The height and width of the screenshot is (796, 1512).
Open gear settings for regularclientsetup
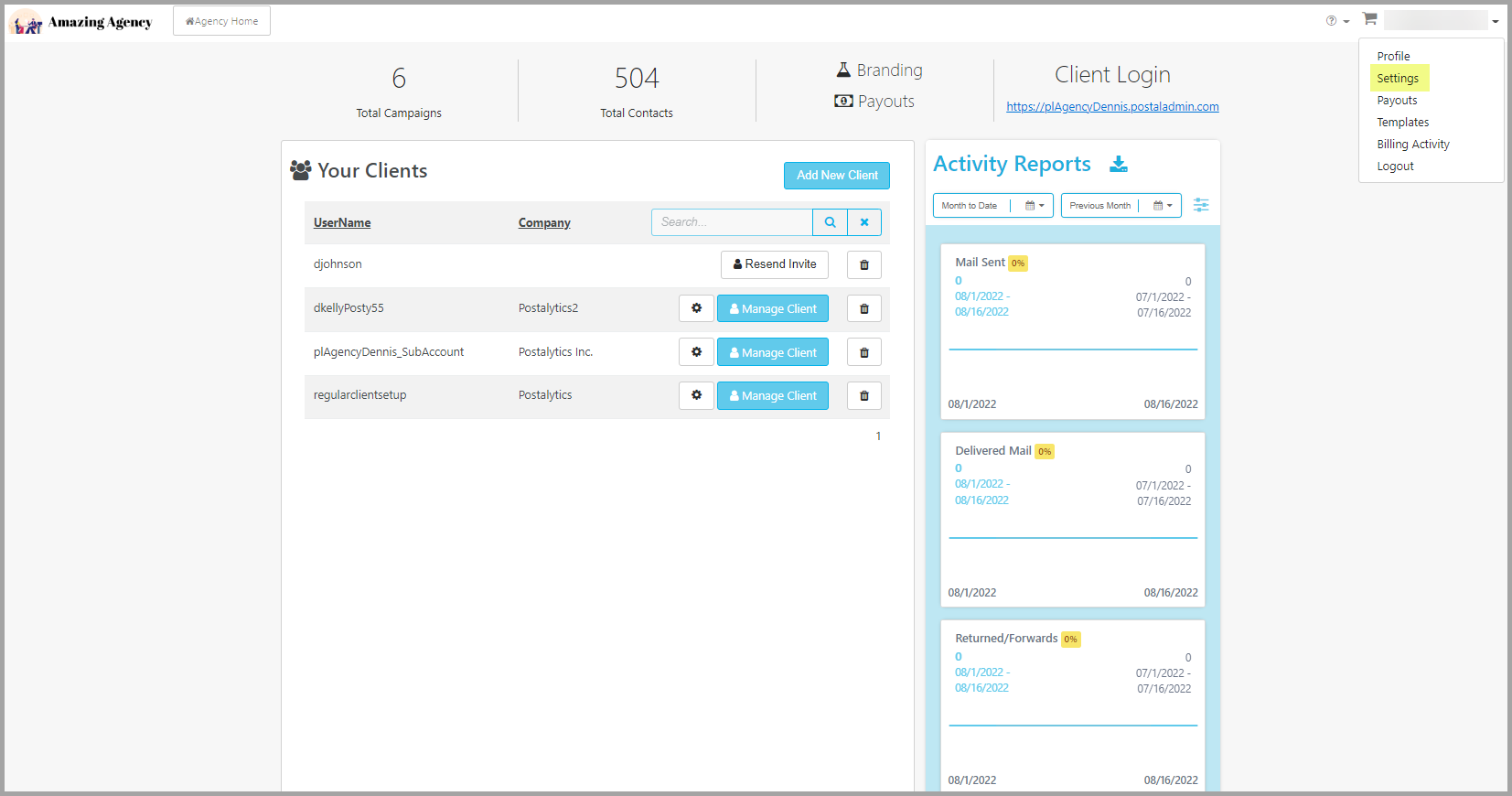pyautogui.click(x=696, y=395)
